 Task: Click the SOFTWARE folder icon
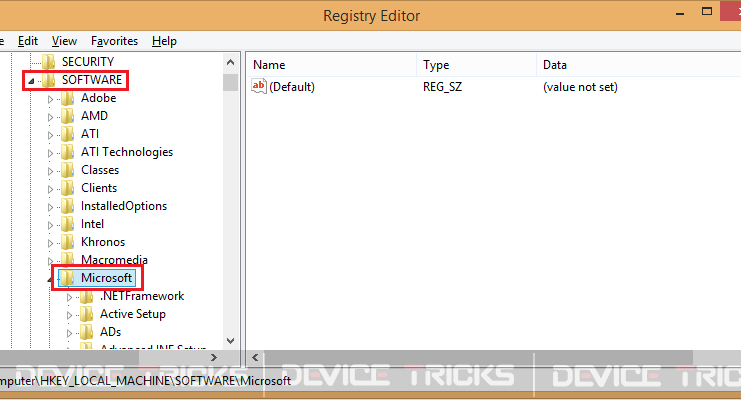tap(48, 79)
